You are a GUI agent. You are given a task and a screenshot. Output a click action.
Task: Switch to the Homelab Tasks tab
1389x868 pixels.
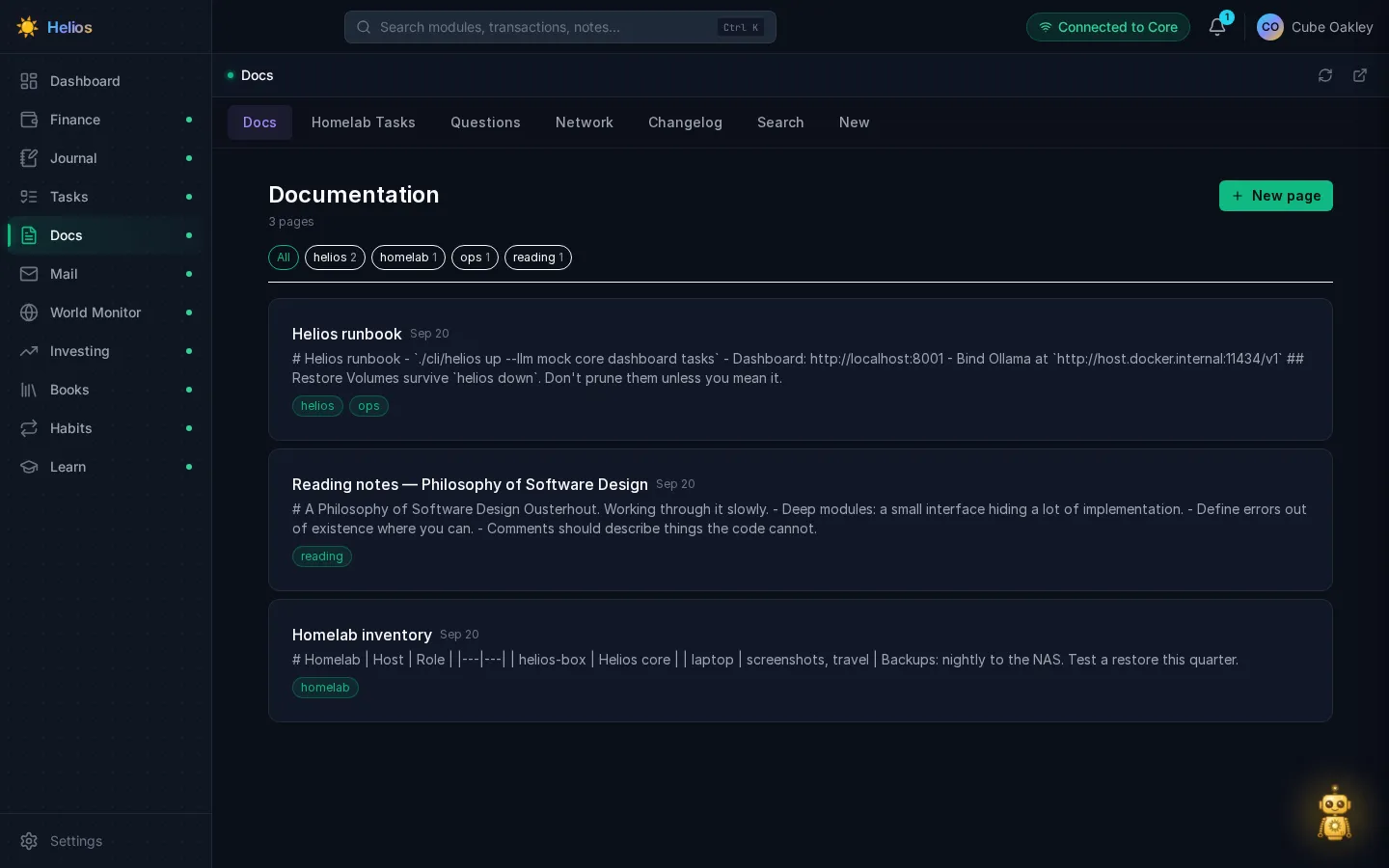point(364,122)
